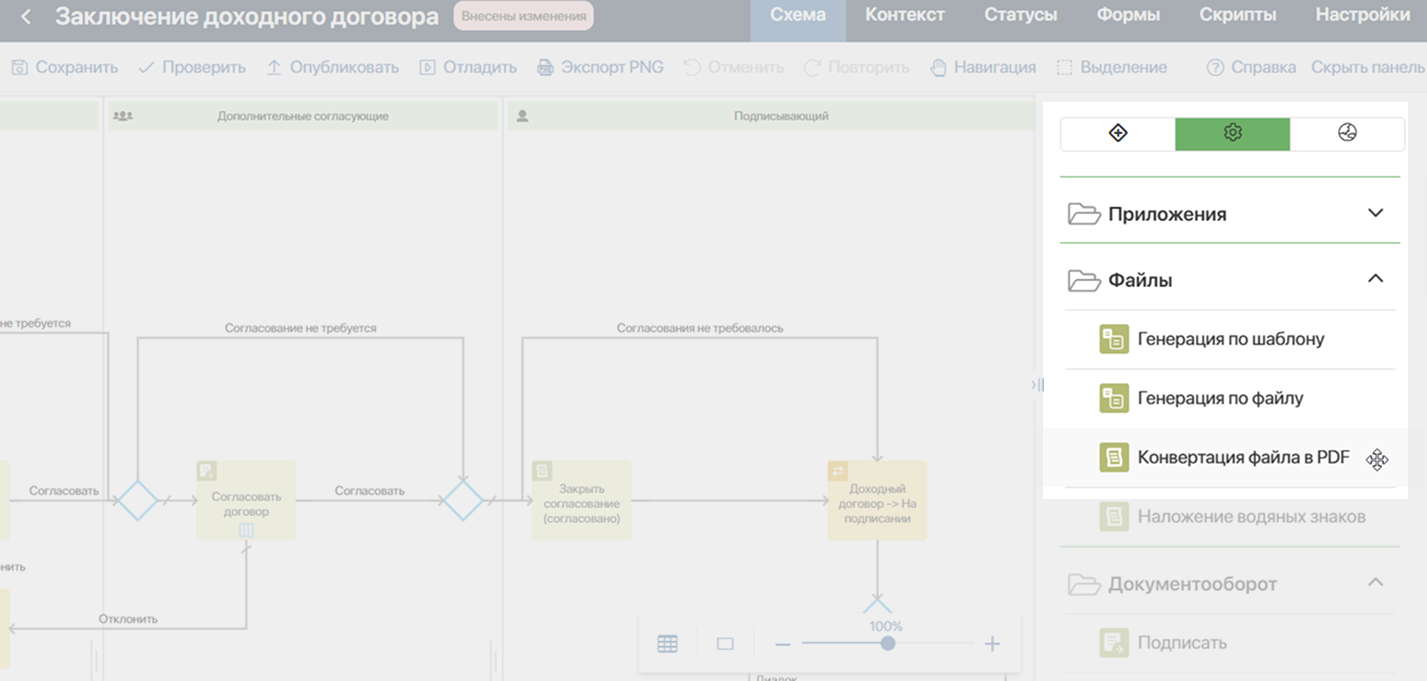Select Генерация по файлу item

pos(1229,398)
